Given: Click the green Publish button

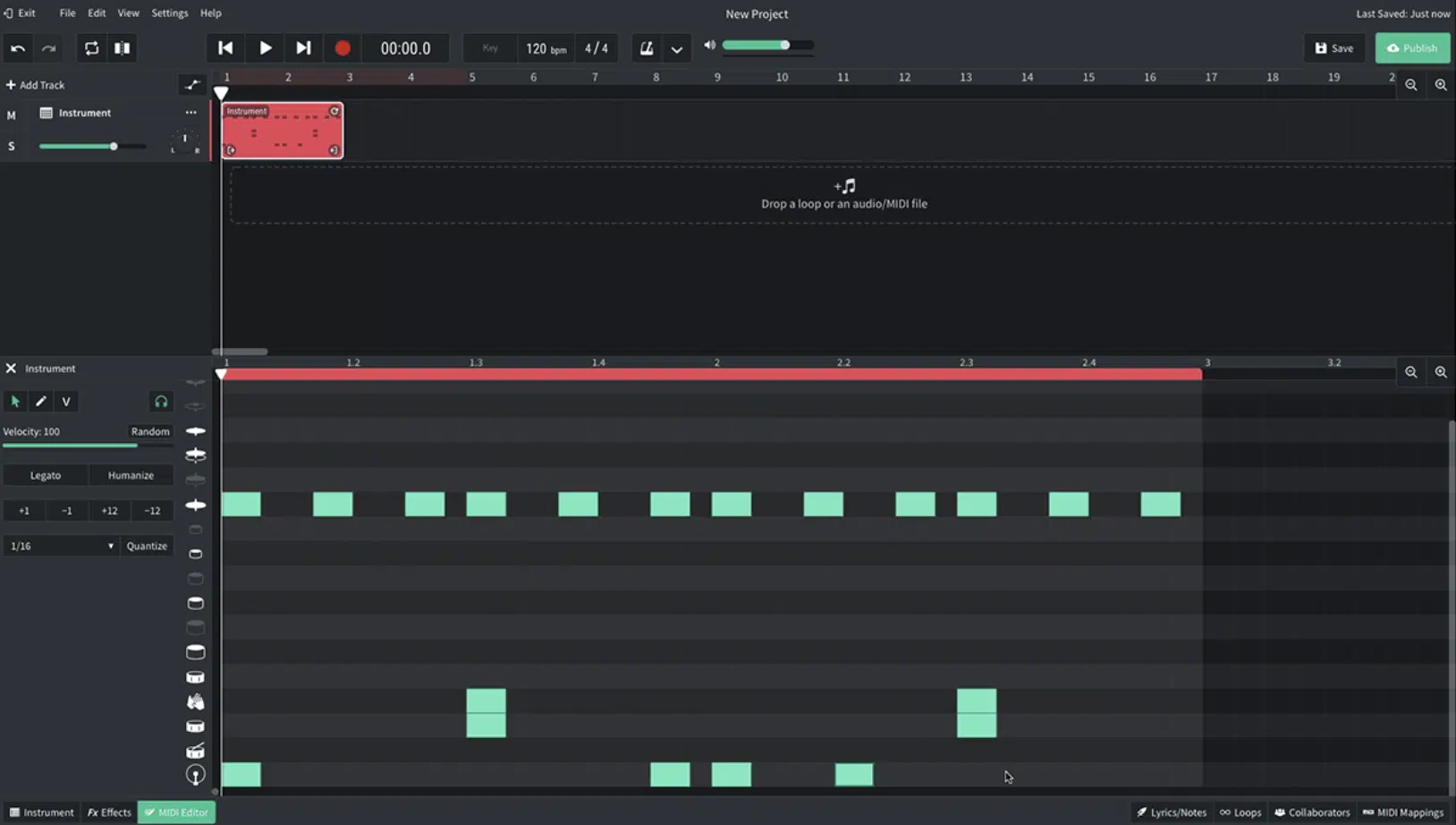Looking at the screenshot, I should click(1412, 48).
